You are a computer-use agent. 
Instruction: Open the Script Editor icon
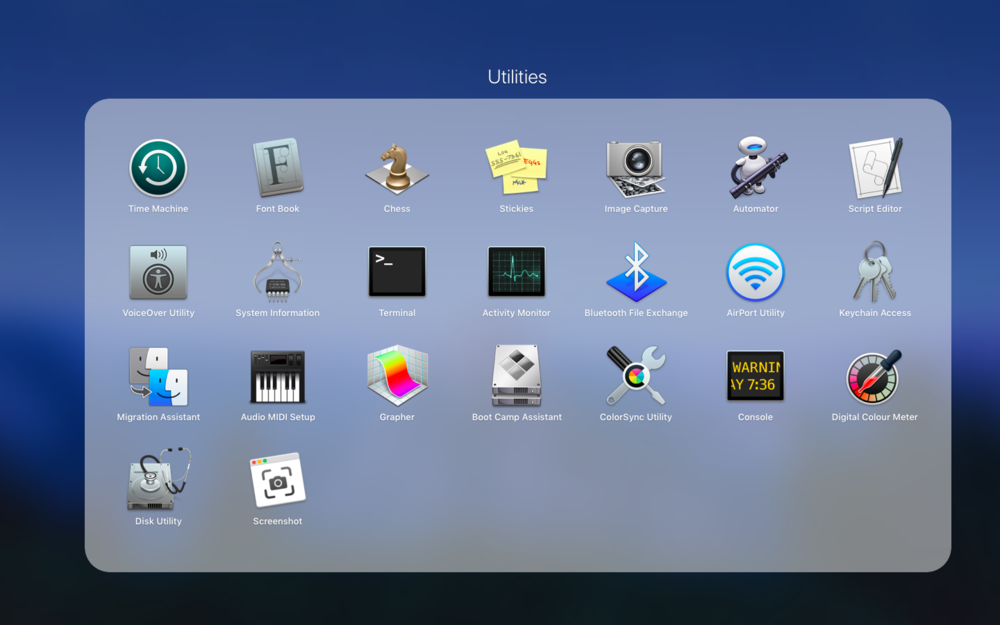(x=875, y=168)
